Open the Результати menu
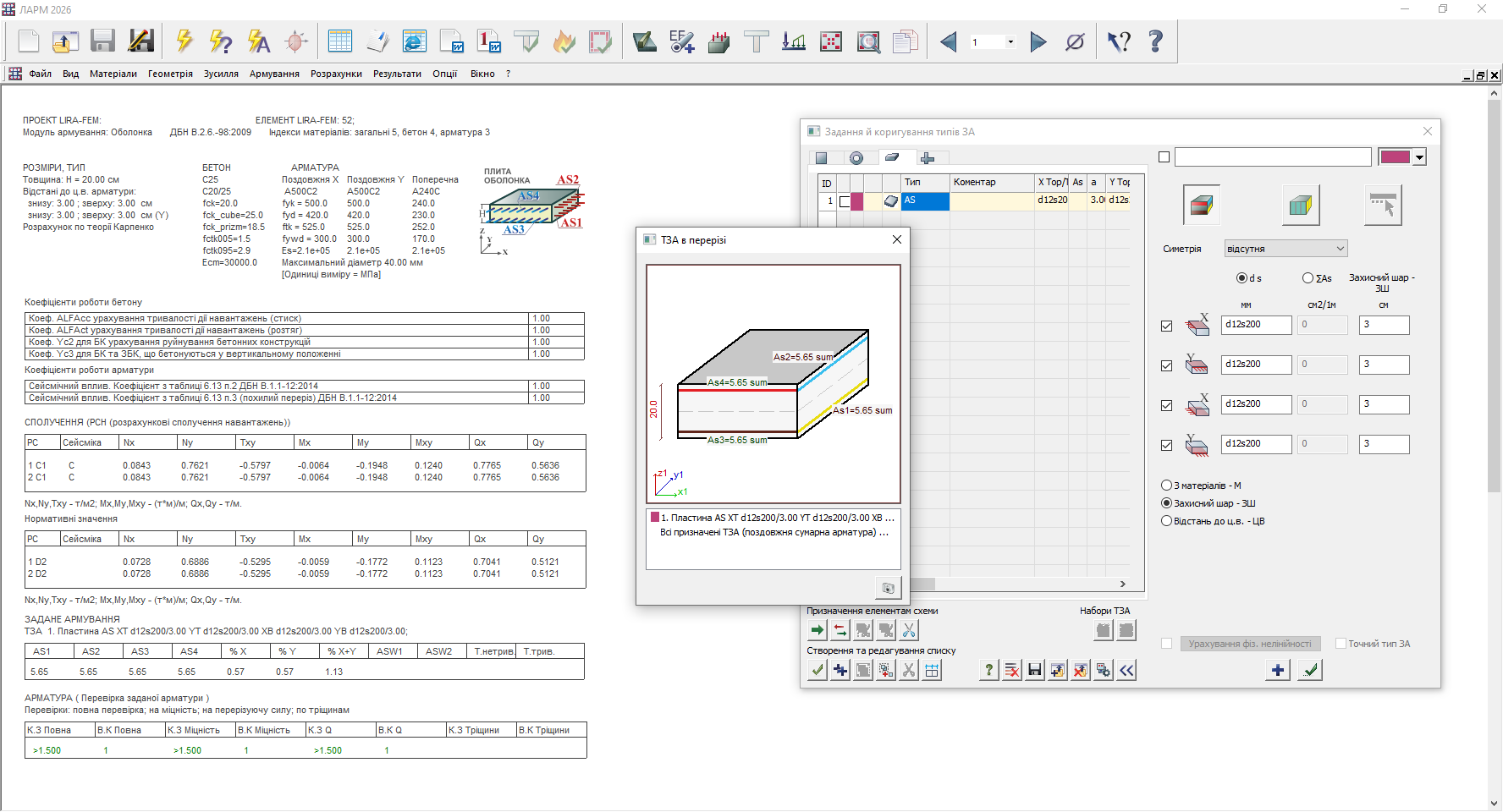 point(397,74)
